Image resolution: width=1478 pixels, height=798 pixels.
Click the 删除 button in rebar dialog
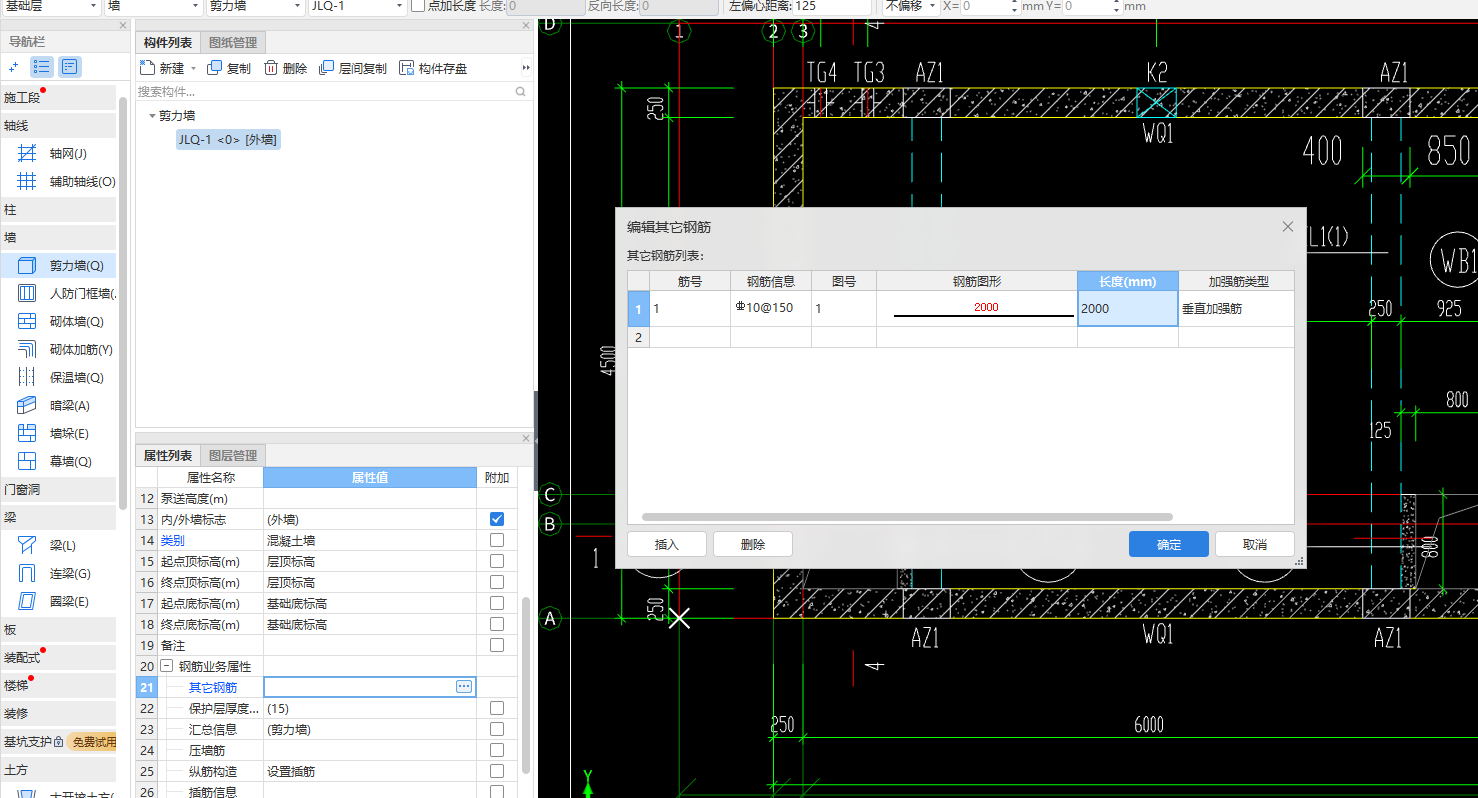(x=753, y=544)
